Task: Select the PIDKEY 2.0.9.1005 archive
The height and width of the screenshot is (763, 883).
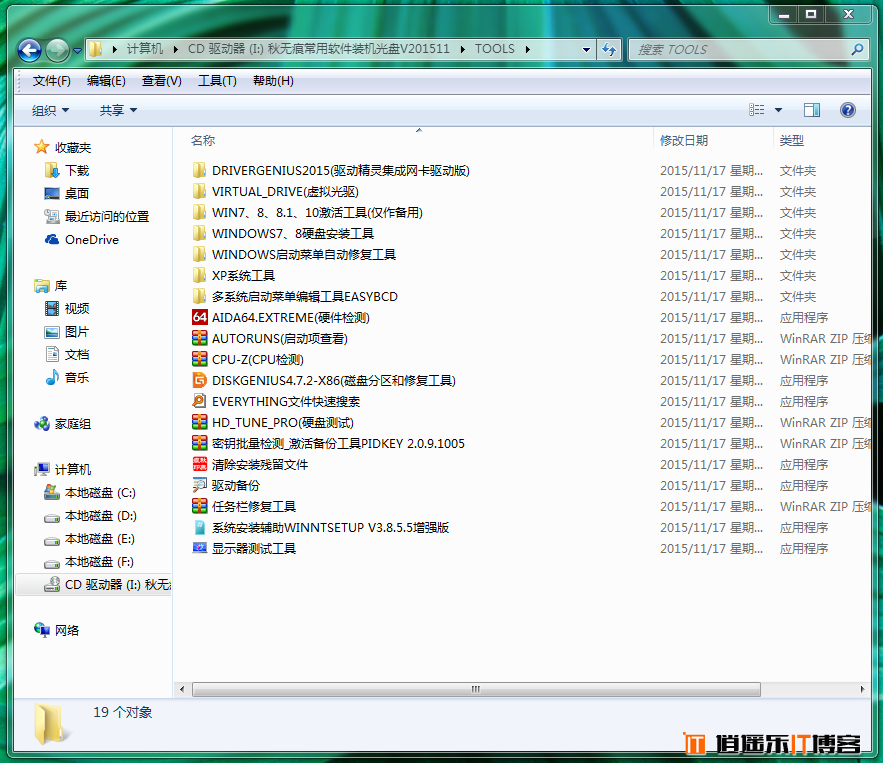Action: [338, 444]
